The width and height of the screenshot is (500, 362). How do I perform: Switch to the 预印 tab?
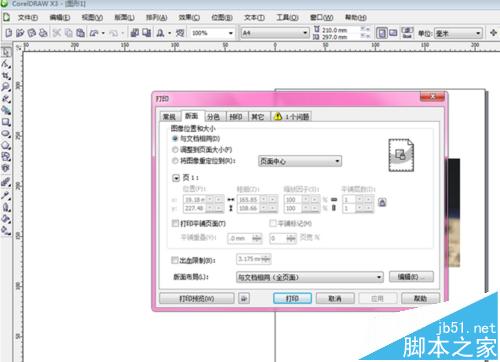tap(236, 117)
